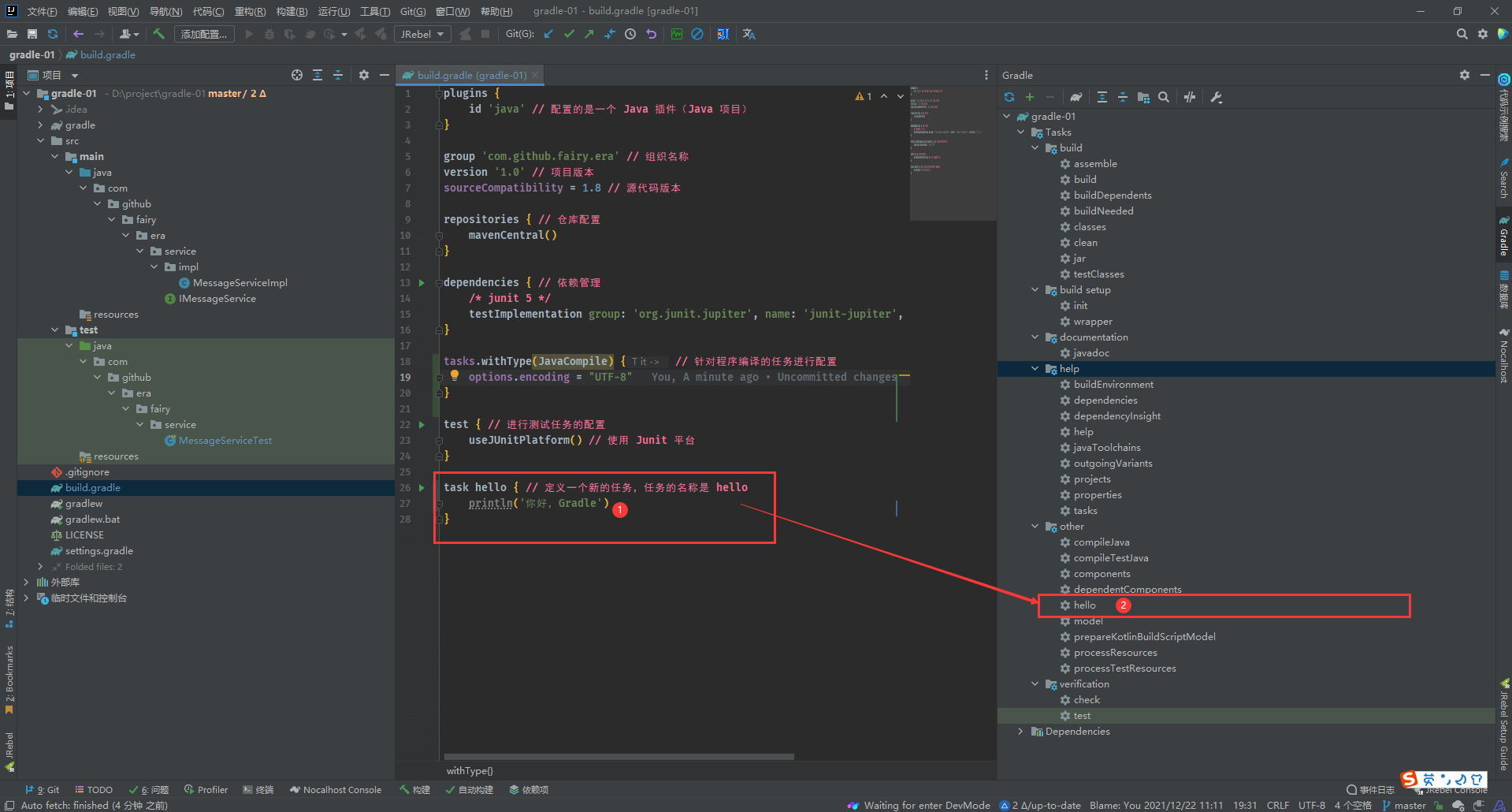Click the run gutter arrow next to task hello
This screenshot has height=812, width=1512.
click(x=422, y=487)
